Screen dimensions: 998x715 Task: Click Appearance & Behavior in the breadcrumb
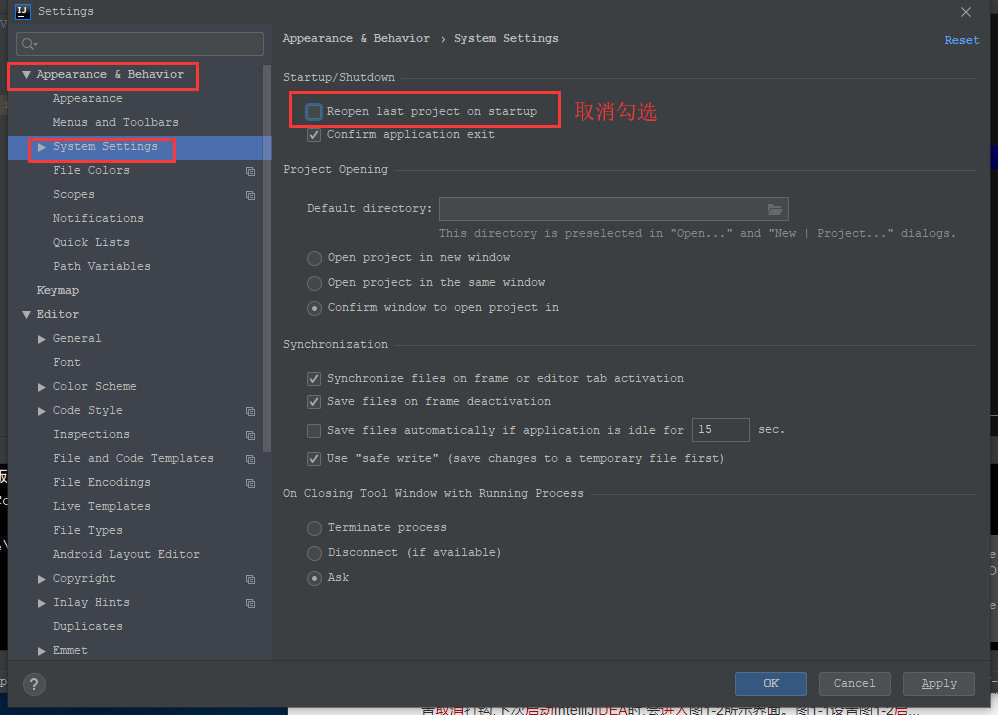(x=356, y=38)
